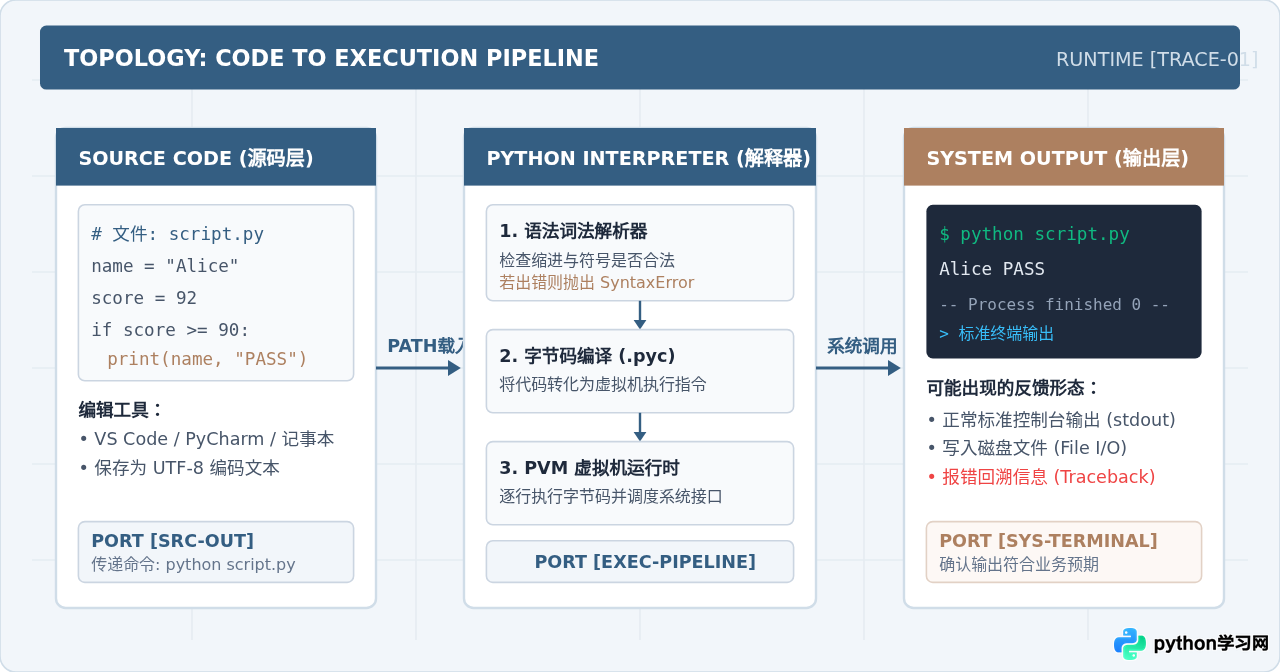Click the 检查缩进与符号是否合法 description
This screenshot has width=1280, height=672.
click(587, 260)
